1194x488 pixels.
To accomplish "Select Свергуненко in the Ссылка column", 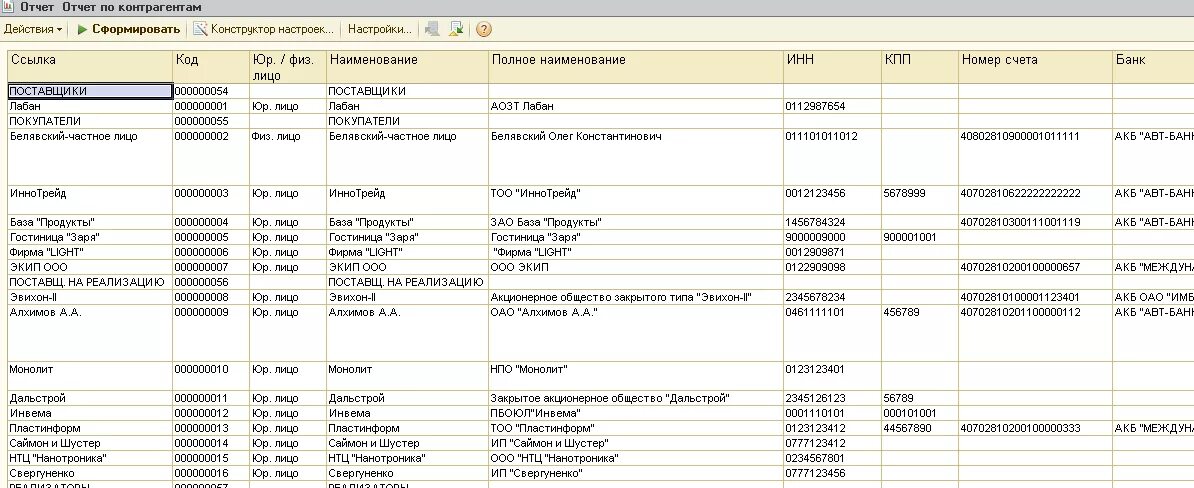I will pyautogui.click(x=91, y=474).
